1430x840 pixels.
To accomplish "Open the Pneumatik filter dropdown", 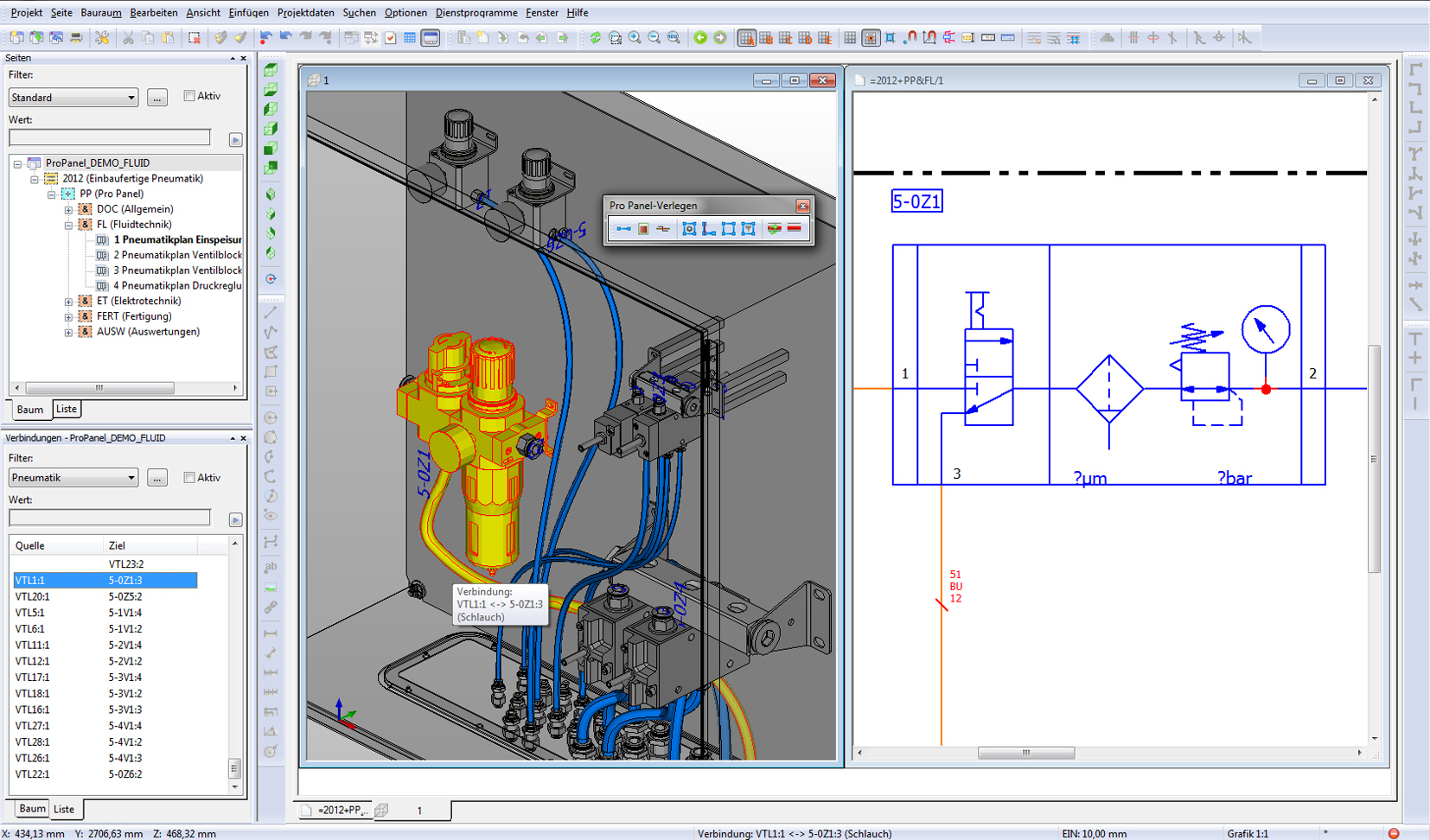I will [73, 478].
